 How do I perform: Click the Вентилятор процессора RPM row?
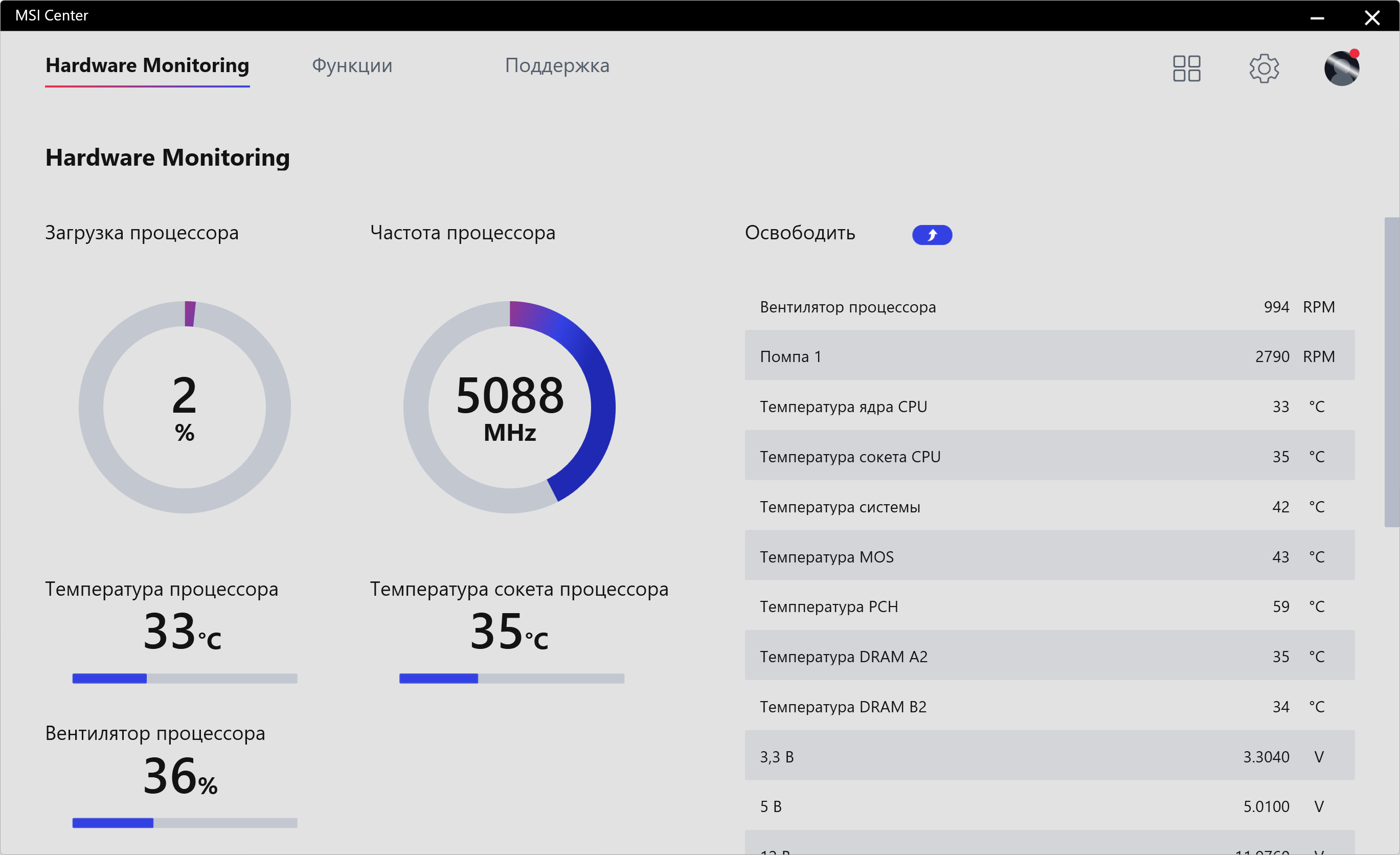(x=1049, y=307)
